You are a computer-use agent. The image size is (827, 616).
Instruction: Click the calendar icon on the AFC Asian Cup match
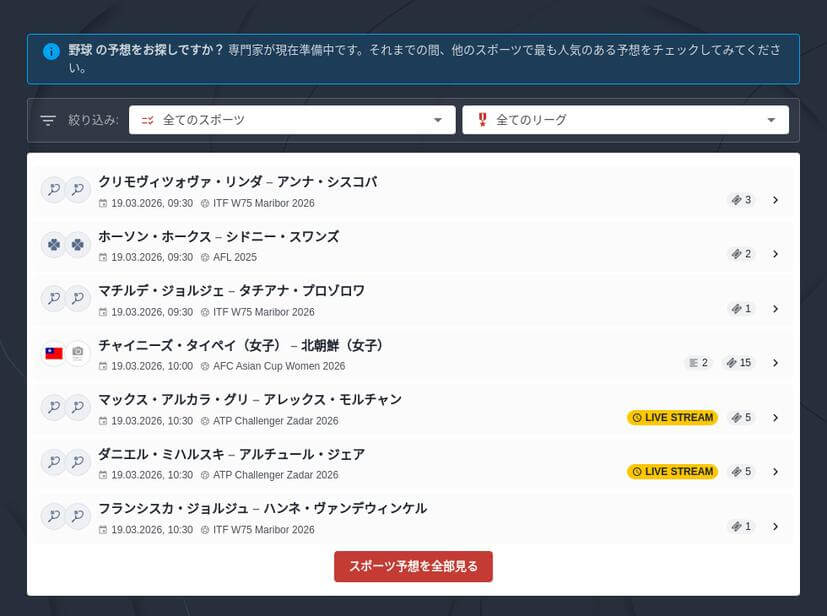pos(102,366)
